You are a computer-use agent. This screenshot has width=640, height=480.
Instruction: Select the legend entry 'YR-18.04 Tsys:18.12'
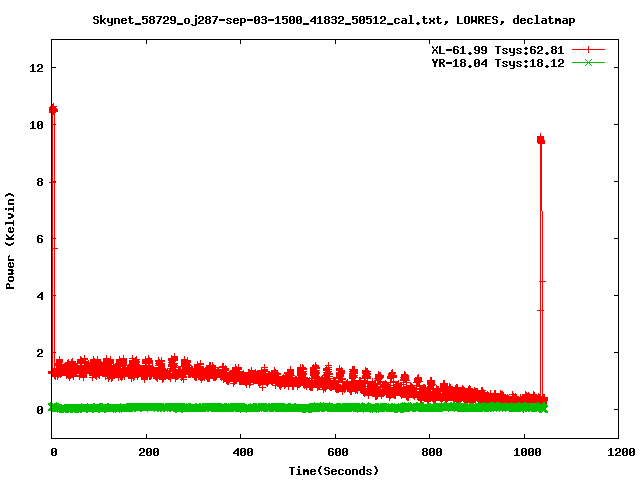(x=498, y=63)
